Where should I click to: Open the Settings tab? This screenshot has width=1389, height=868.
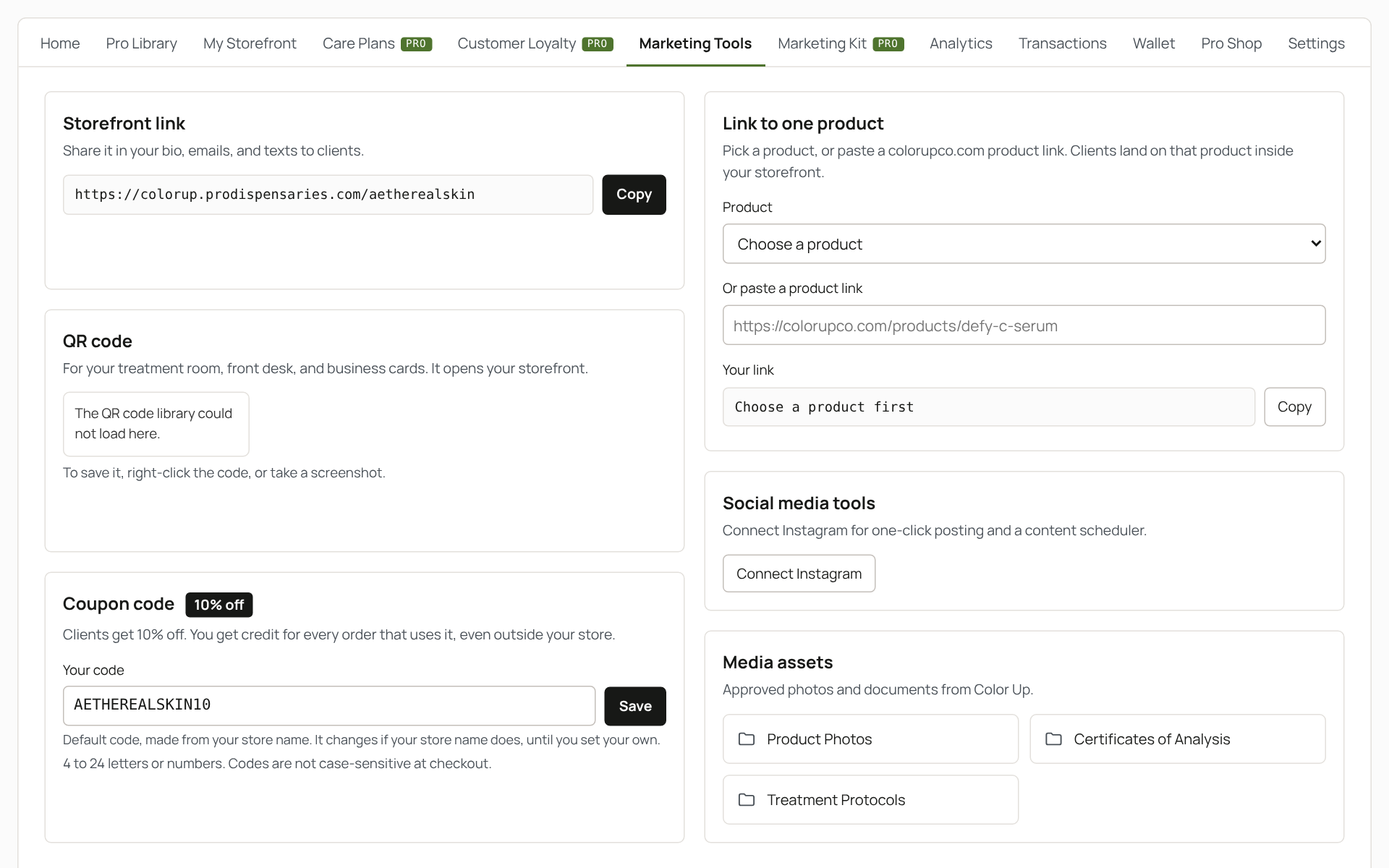1316,43
